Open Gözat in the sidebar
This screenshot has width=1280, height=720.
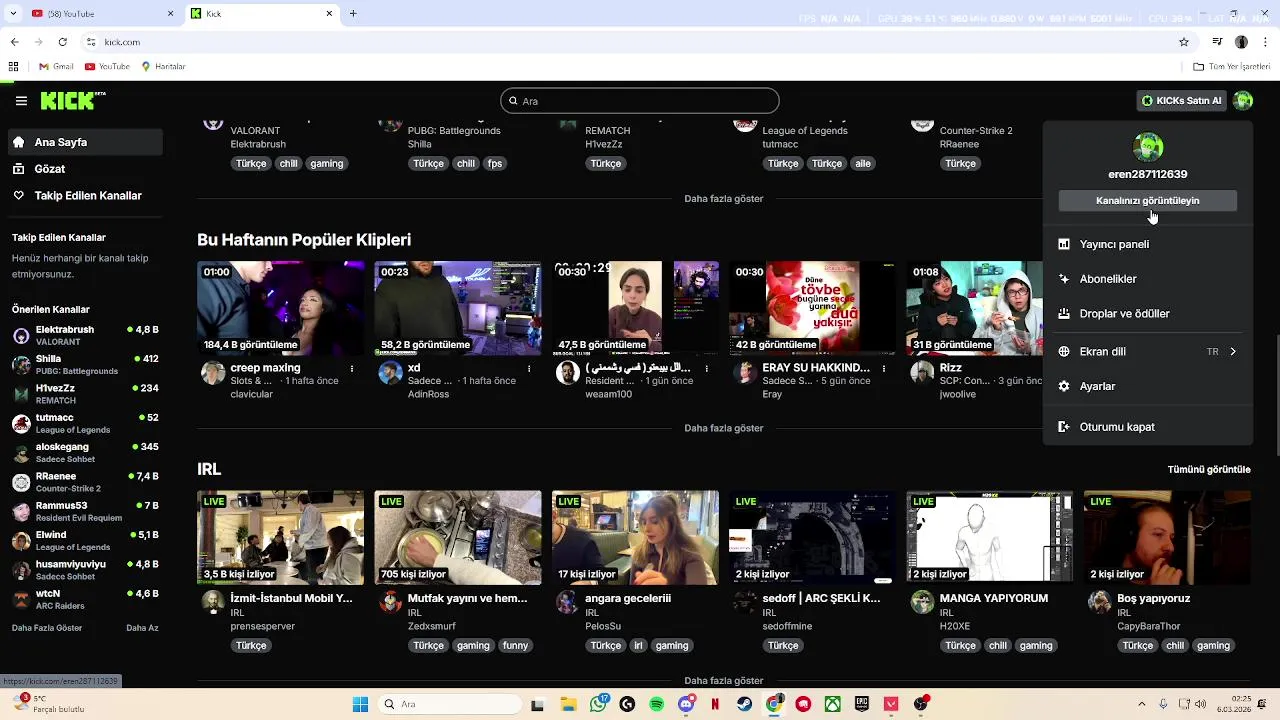click(x=84, y=169)
